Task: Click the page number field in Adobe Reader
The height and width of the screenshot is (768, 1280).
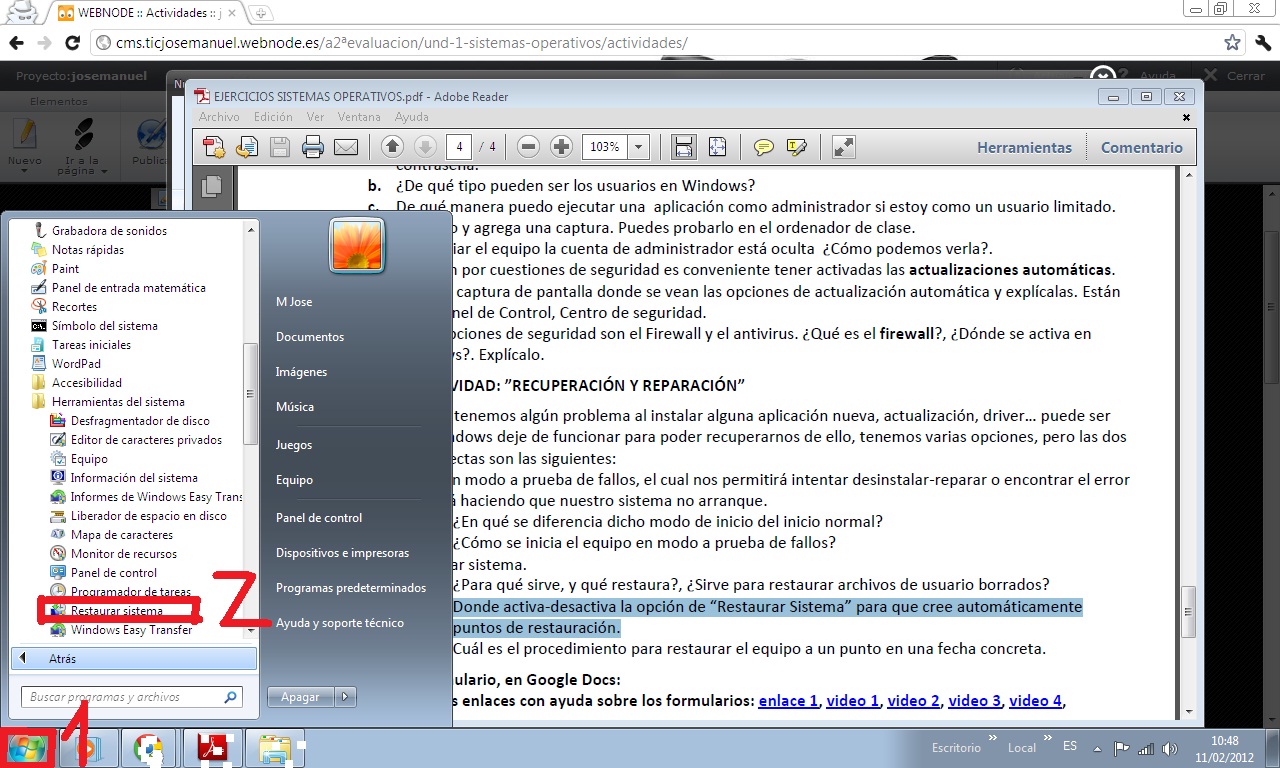Action: [459, 147]
